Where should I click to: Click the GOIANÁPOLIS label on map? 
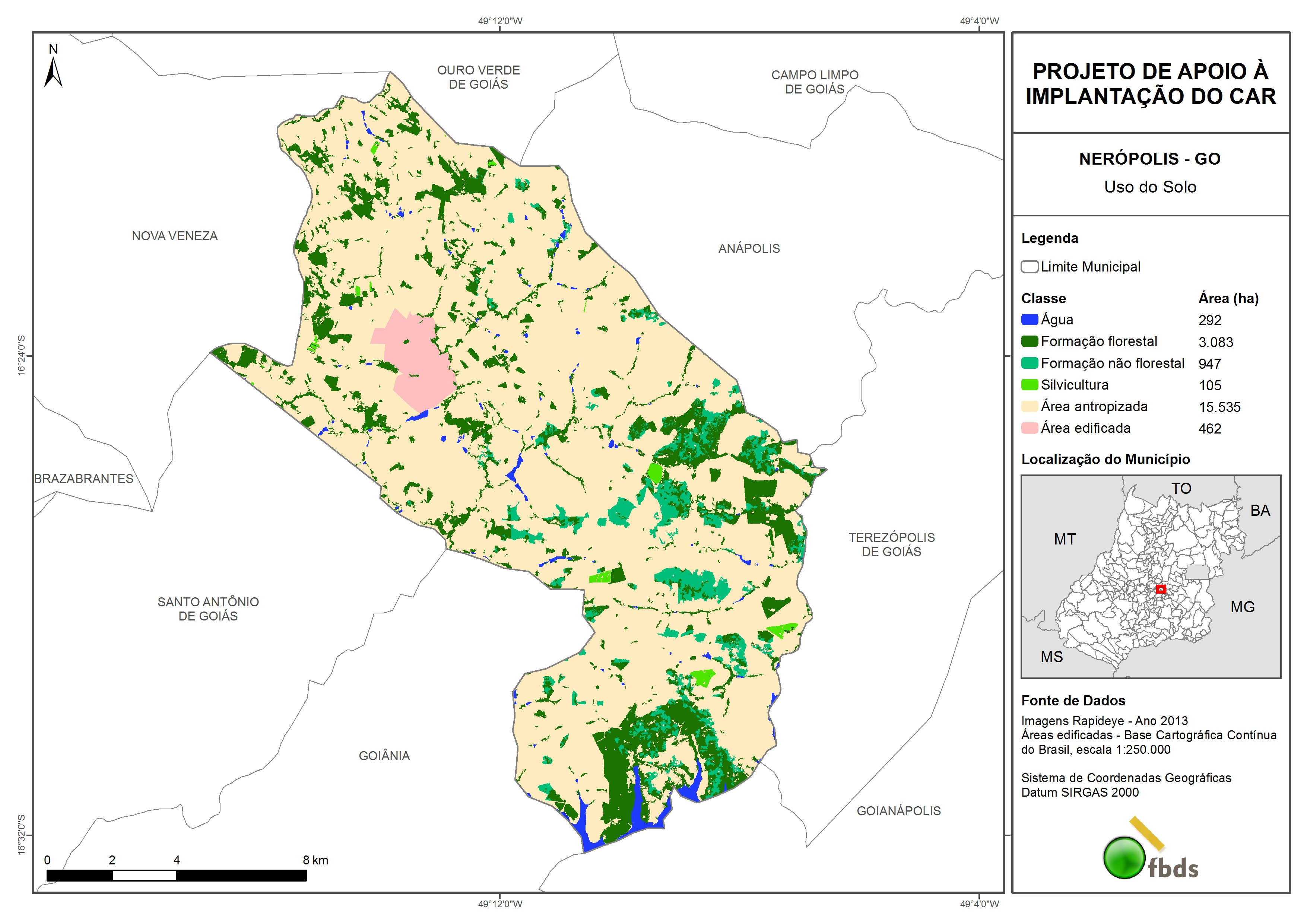(899, 811)
